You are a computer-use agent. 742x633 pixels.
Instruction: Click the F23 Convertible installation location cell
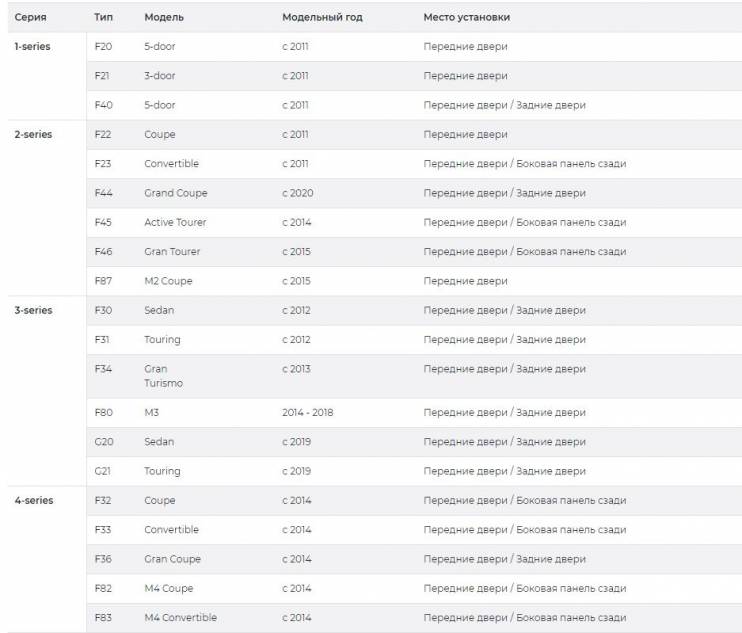(525, 164)
